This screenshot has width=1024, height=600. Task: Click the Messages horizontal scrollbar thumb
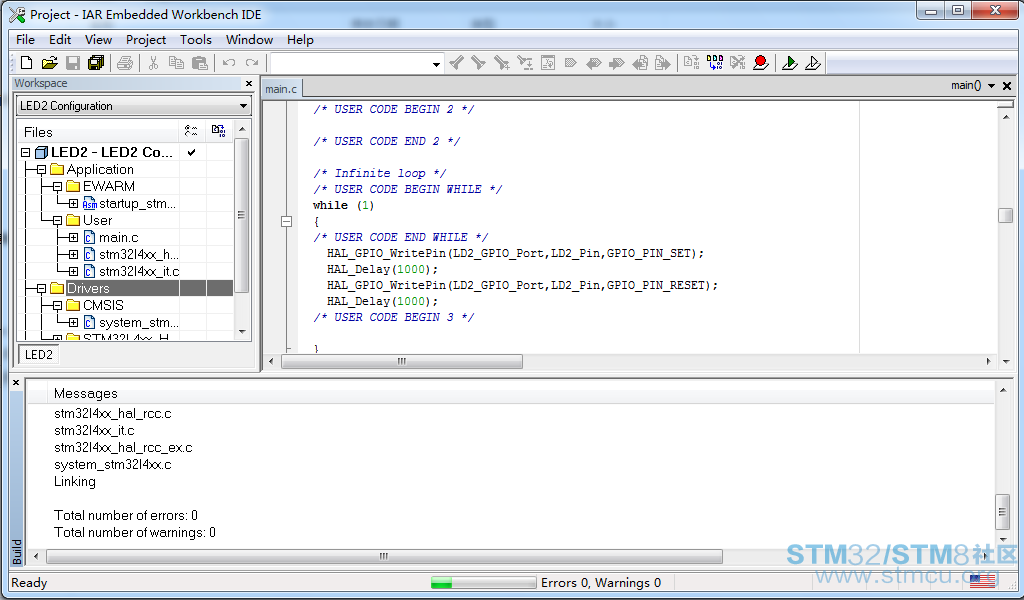click(385, 556)
